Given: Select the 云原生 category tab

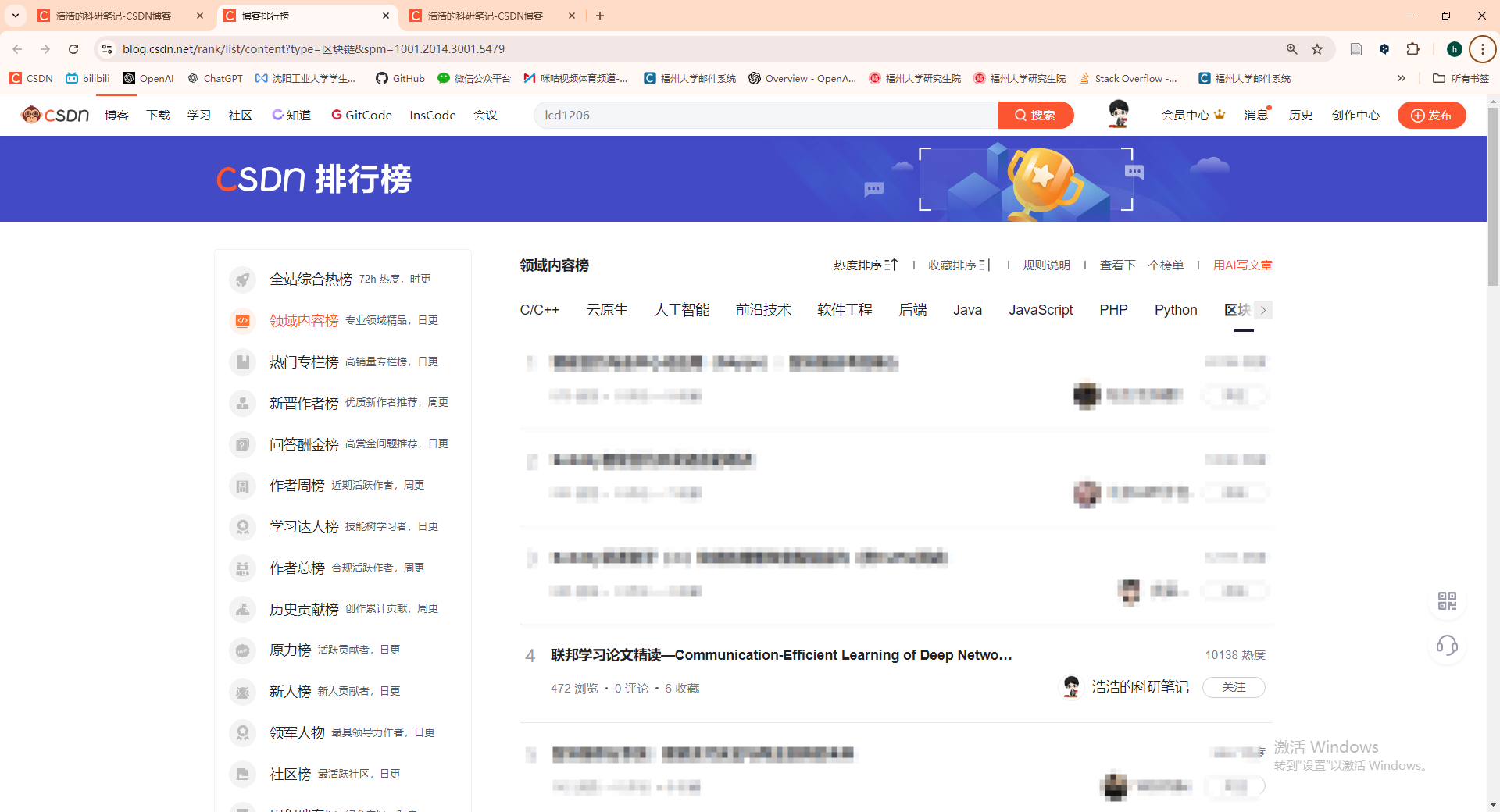Looking at the screenshot, I should [607, 310].
